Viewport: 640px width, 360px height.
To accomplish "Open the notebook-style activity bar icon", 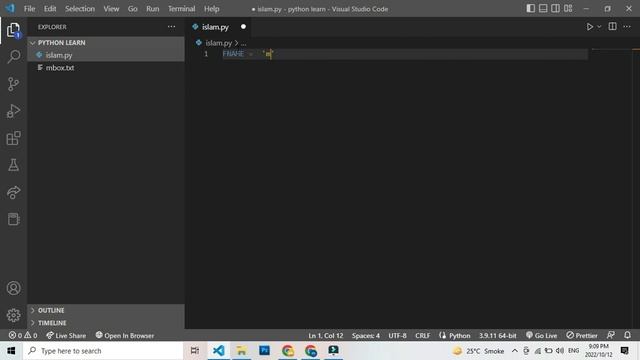I will 13,219.
